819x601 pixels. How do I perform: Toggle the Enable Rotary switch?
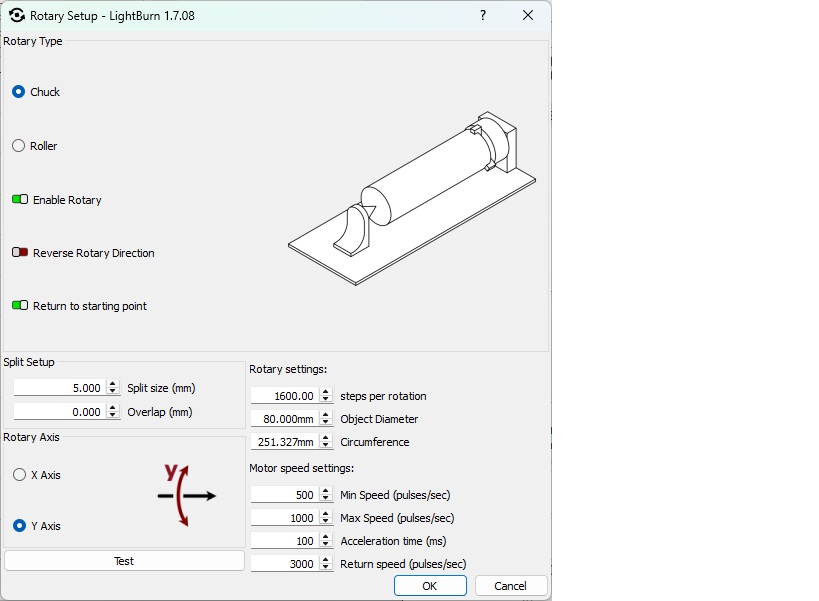(20, 199)
